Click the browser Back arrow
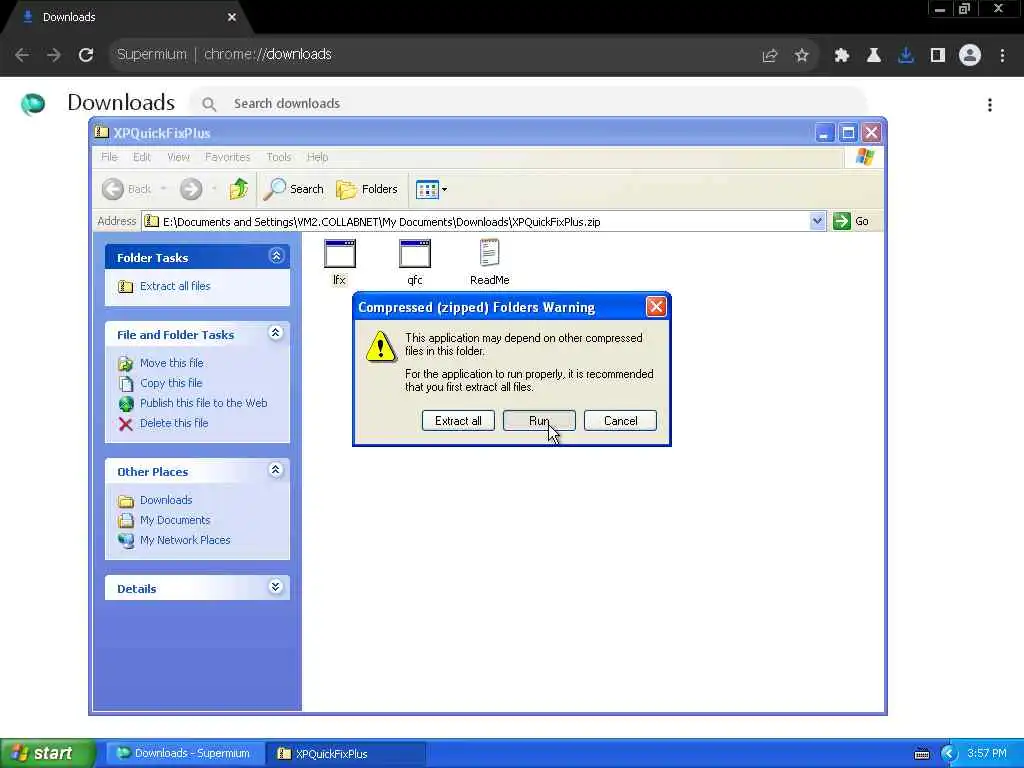 click(x=22, y=55)
